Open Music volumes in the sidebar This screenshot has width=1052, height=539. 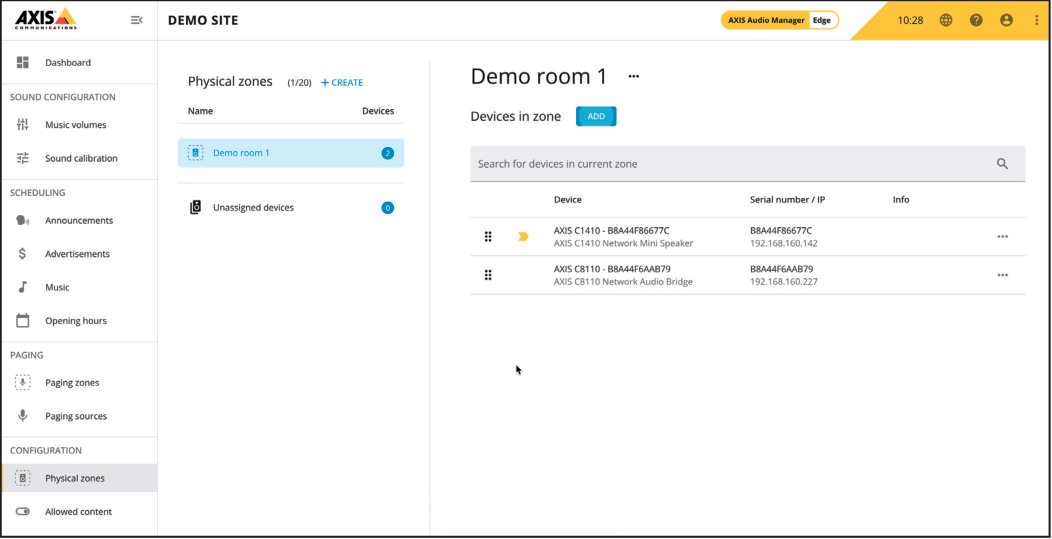click(x=75, y=125)
